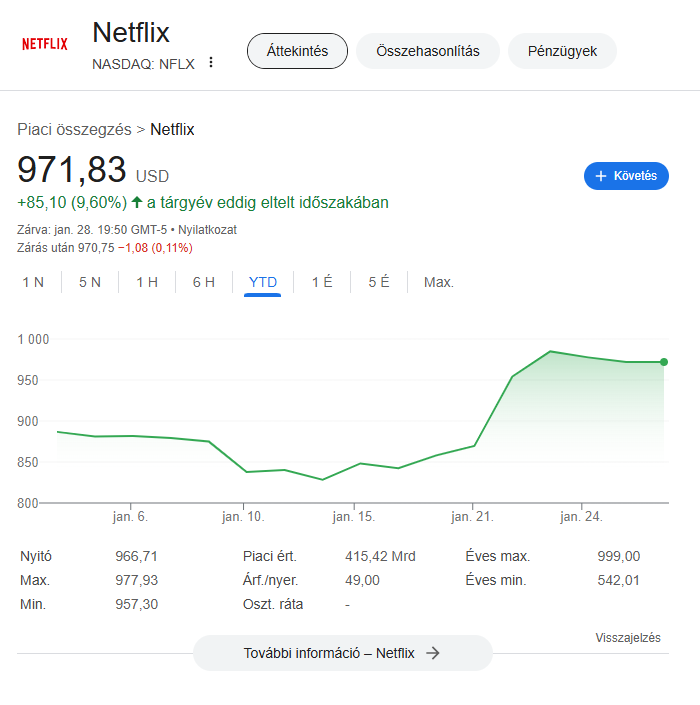Click the jan. 10. axis label
Screen dimensions: 700x705
tap(243, 517)
